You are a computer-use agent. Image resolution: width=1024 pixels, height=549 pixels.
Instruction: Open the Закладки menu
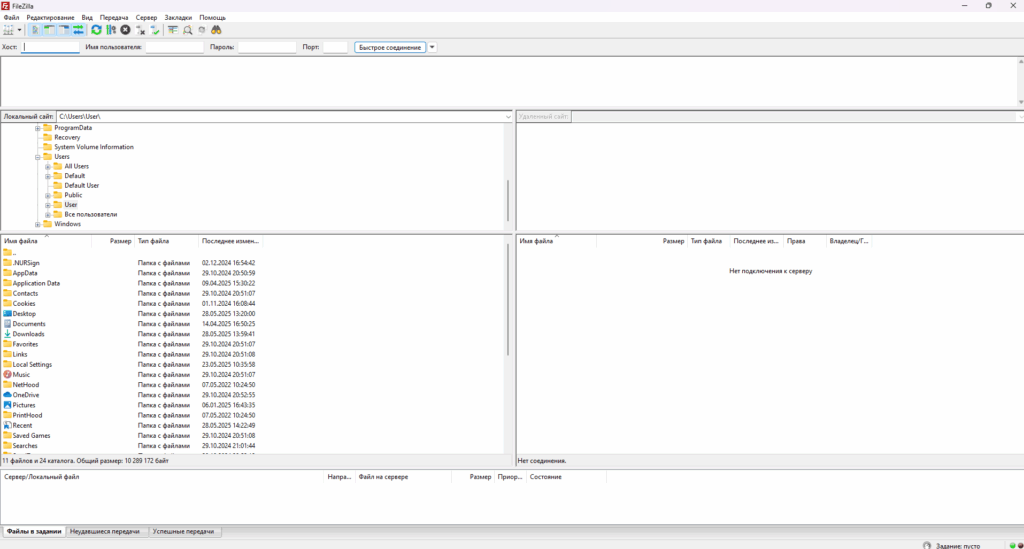click(179, 18)
